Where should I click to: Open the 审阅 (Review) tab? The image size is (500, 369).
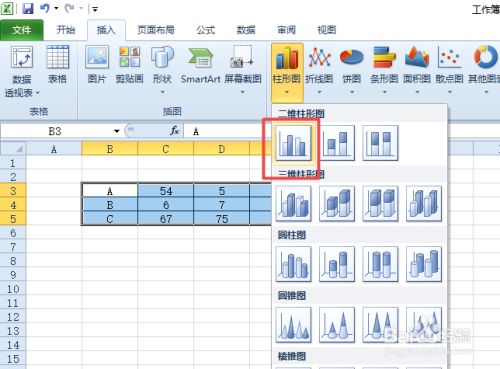[x=286, y=30]
